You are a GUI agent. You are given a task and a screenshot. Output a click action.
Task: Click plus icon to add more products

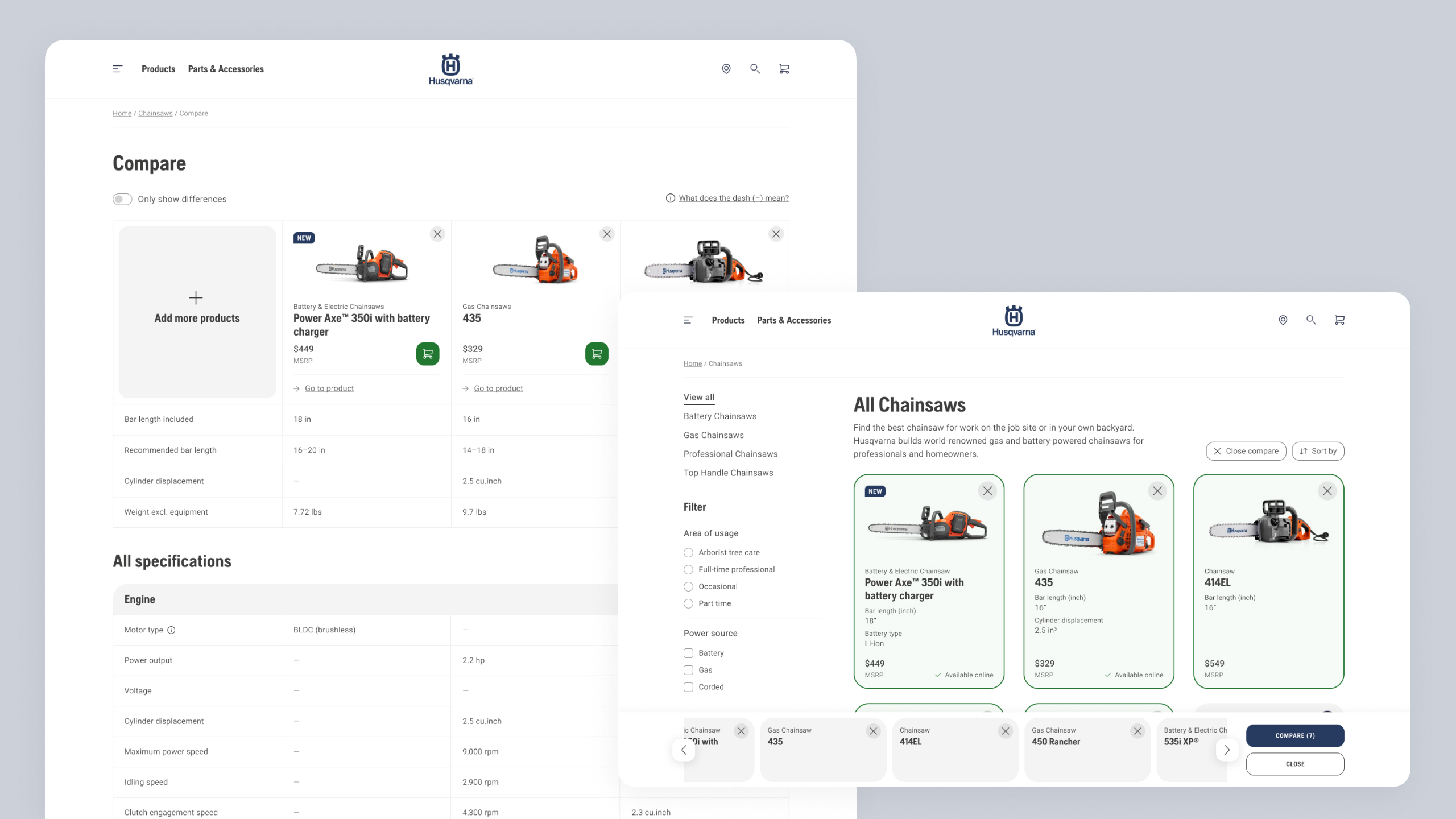(196, 297)
